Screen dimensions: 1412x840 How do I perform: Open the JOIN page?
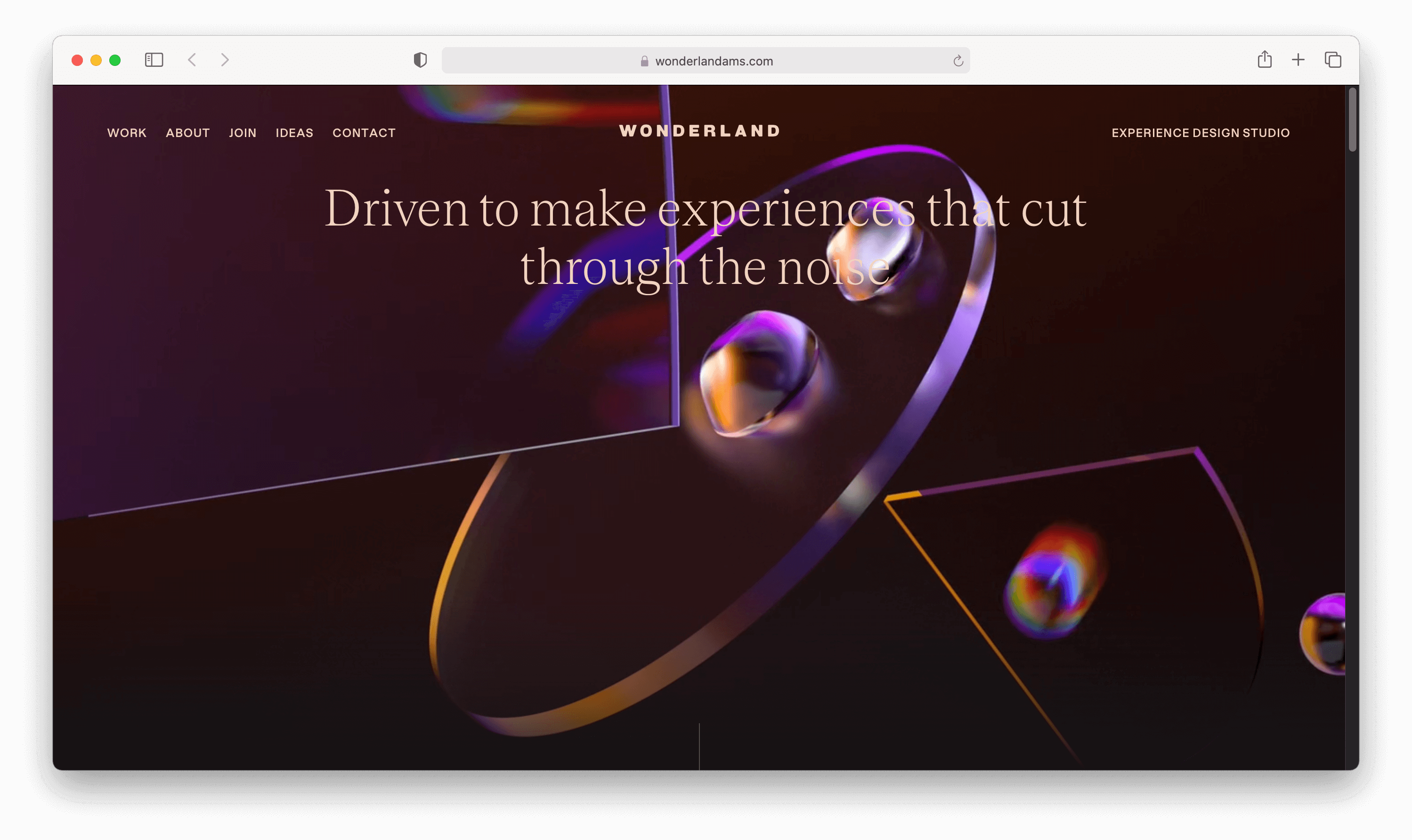pyautogui.click(x=242, y=133)
